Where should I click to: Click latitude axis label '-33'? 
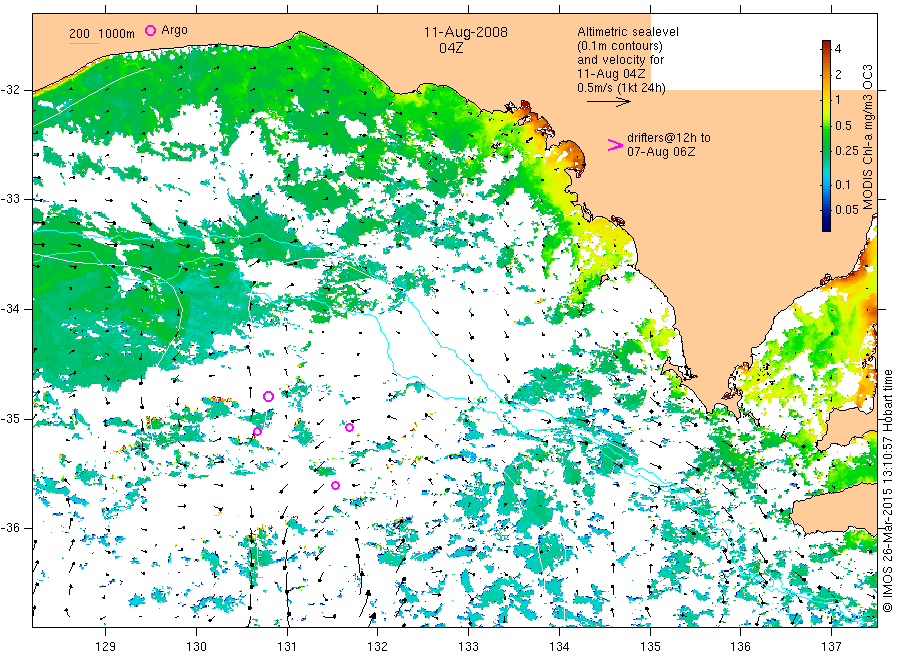point(10,199)
